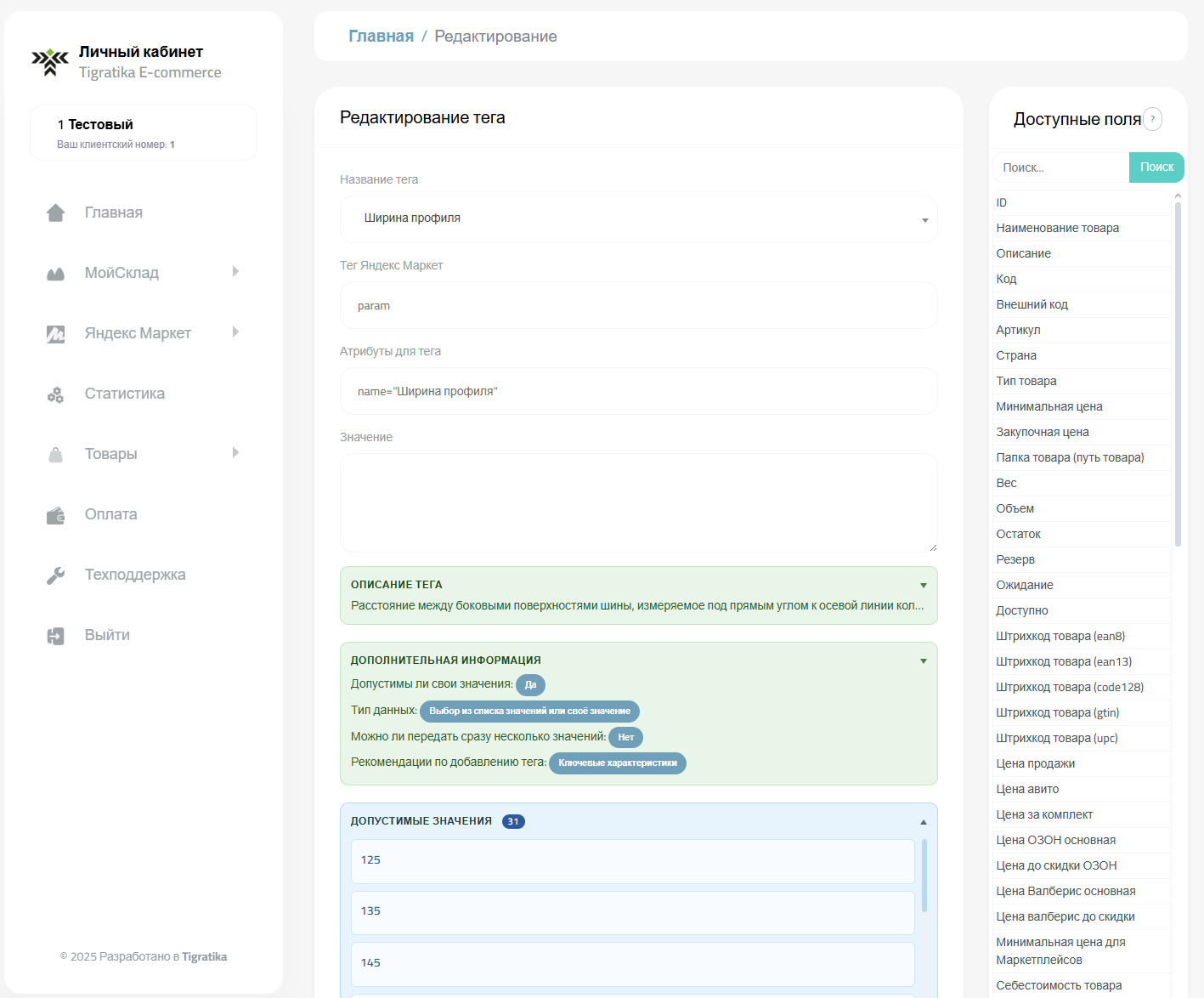Click the Оплата wallet icon
This screenshot has height=998, width=1204.
point(55,515)
